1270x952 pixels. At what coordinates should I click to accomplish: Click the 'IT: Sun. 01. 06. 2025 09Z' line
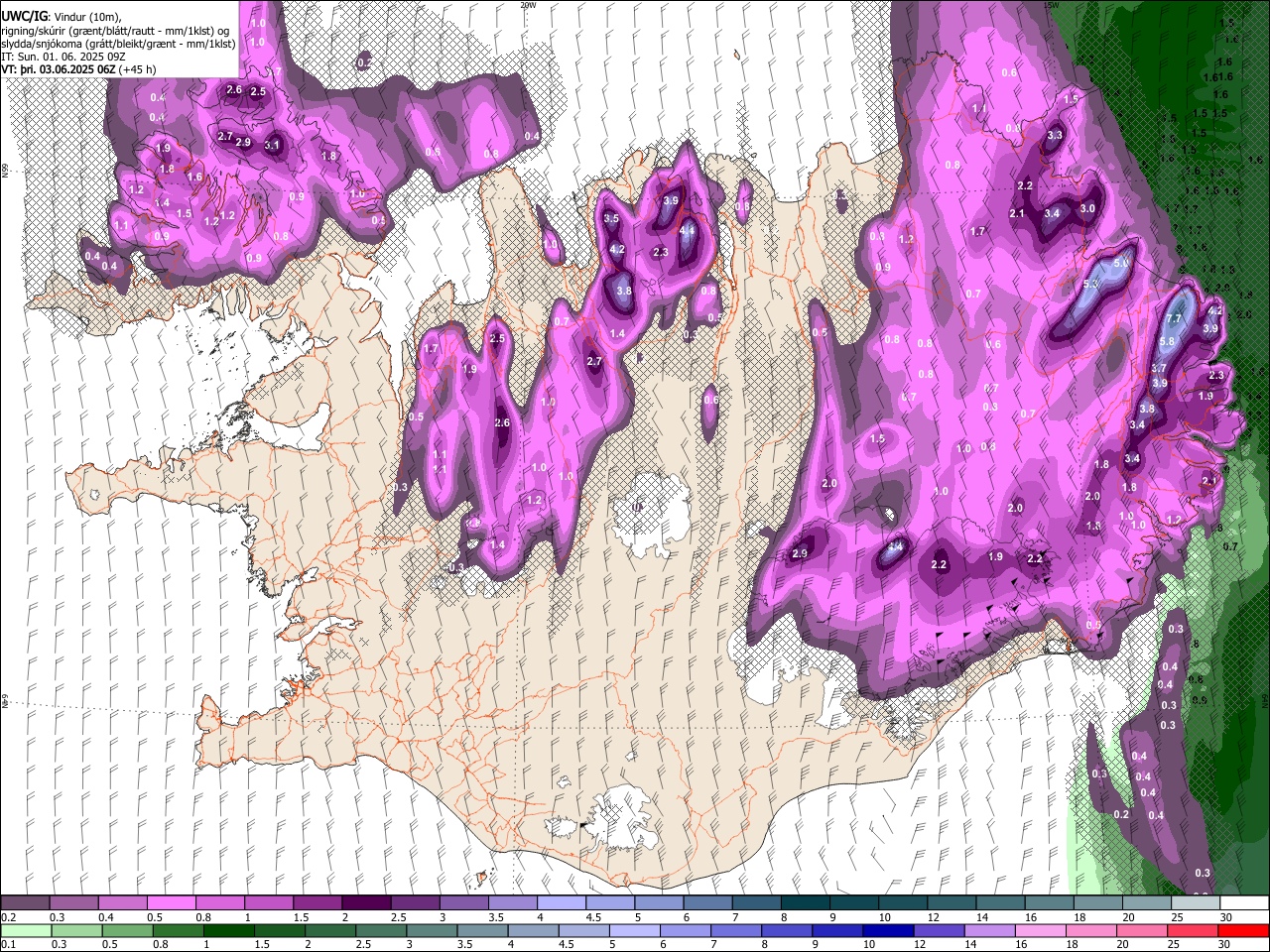pos(63,57)
